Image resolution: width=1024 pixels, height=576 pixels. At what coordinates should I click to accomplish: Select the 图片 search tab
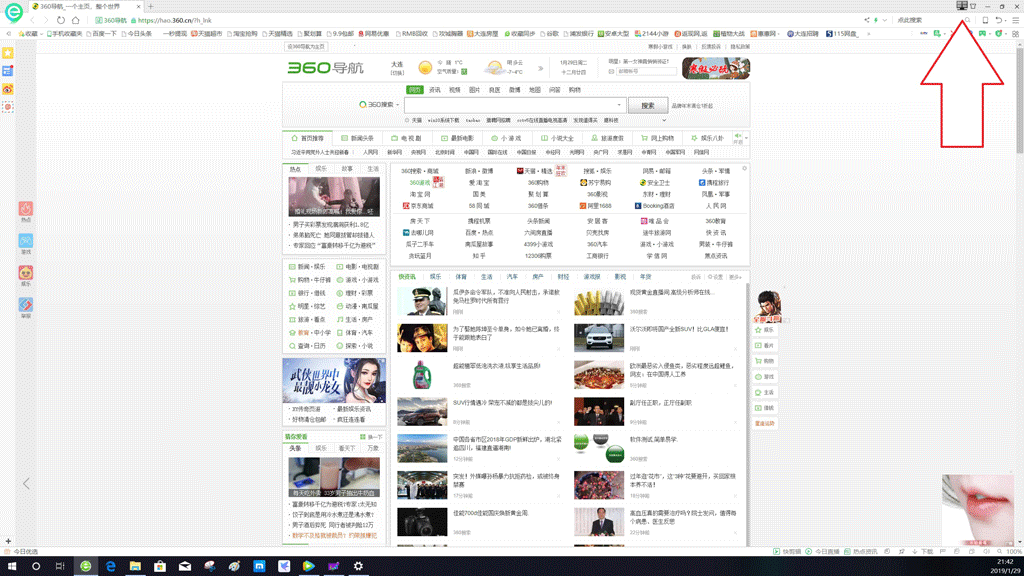point(474,89)
